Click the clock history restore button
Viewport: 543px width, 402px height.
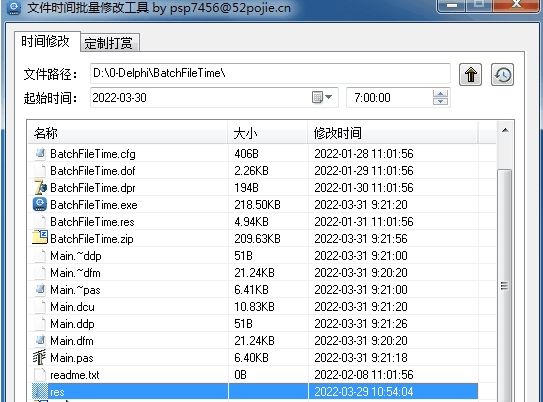point(502,74)
